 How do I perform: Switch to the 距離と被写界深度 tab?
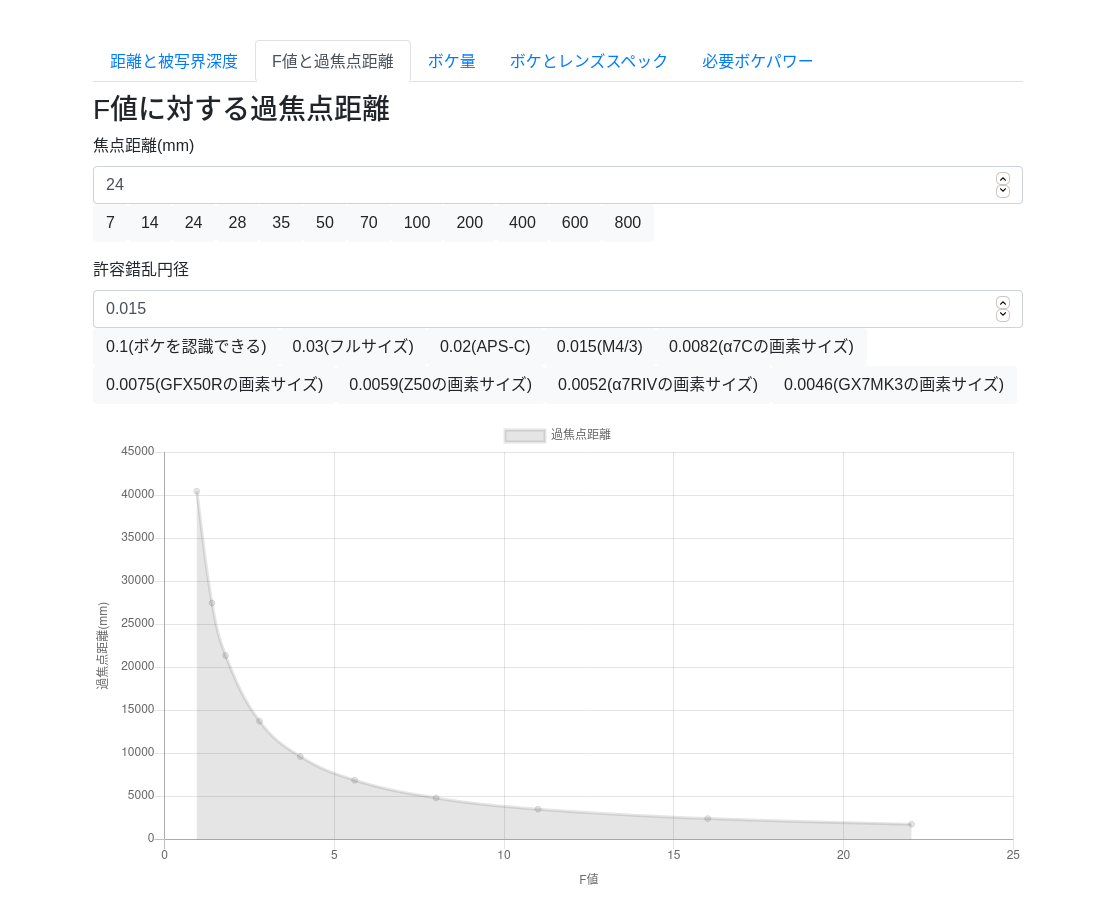[174, 61]
